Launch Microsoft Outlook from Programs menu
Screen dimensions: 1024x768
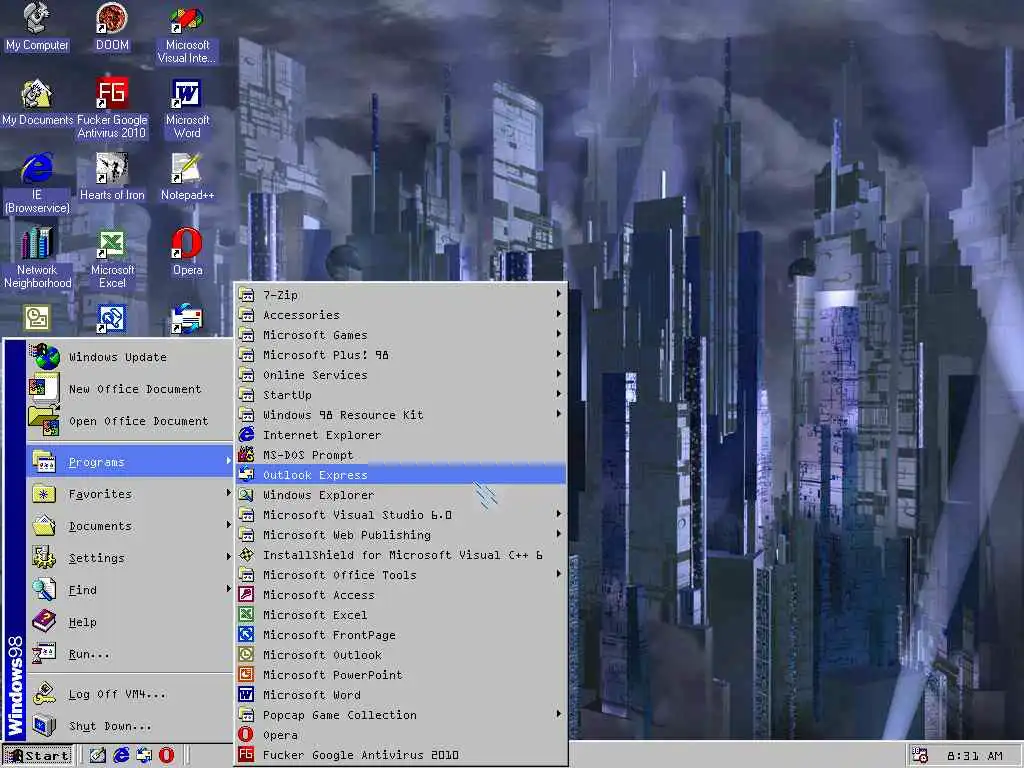coord(401,655)
